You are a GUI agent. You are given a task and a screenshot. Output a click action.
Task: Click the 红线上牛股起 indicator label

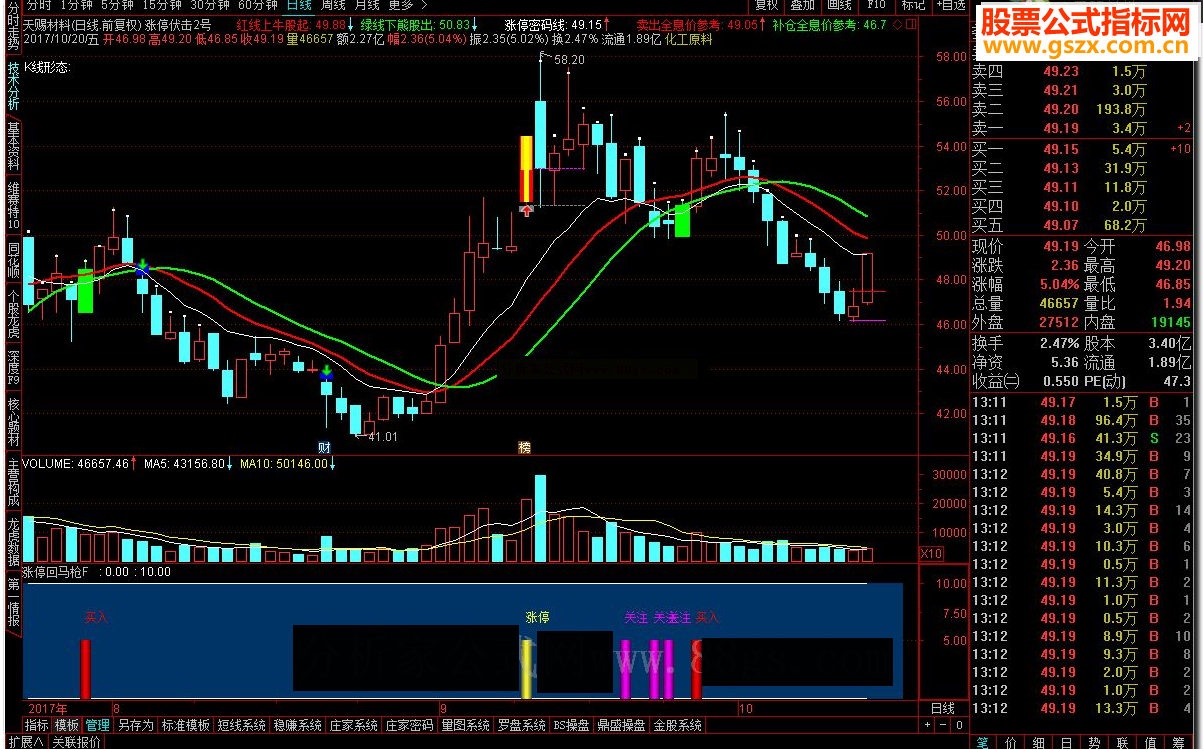click(275, 24)
